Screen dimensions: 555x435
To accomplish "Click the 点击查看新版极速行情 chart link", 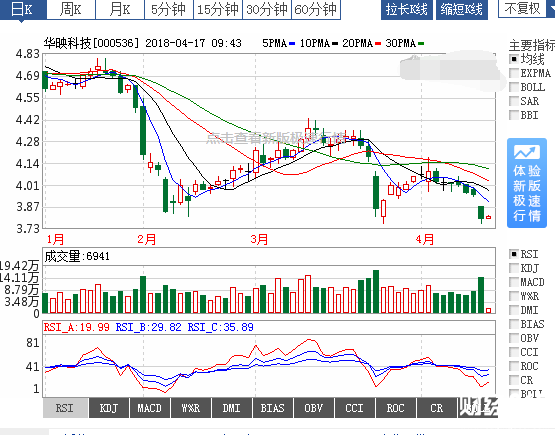I will coord(275,138).
